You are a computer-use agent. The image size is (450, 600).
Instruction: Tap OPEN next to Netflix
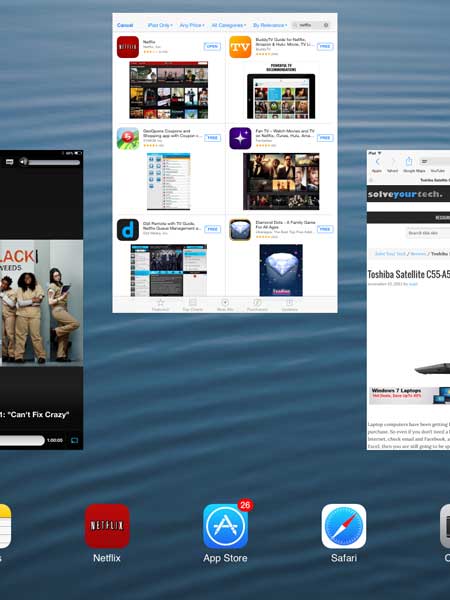coord(212,46)
